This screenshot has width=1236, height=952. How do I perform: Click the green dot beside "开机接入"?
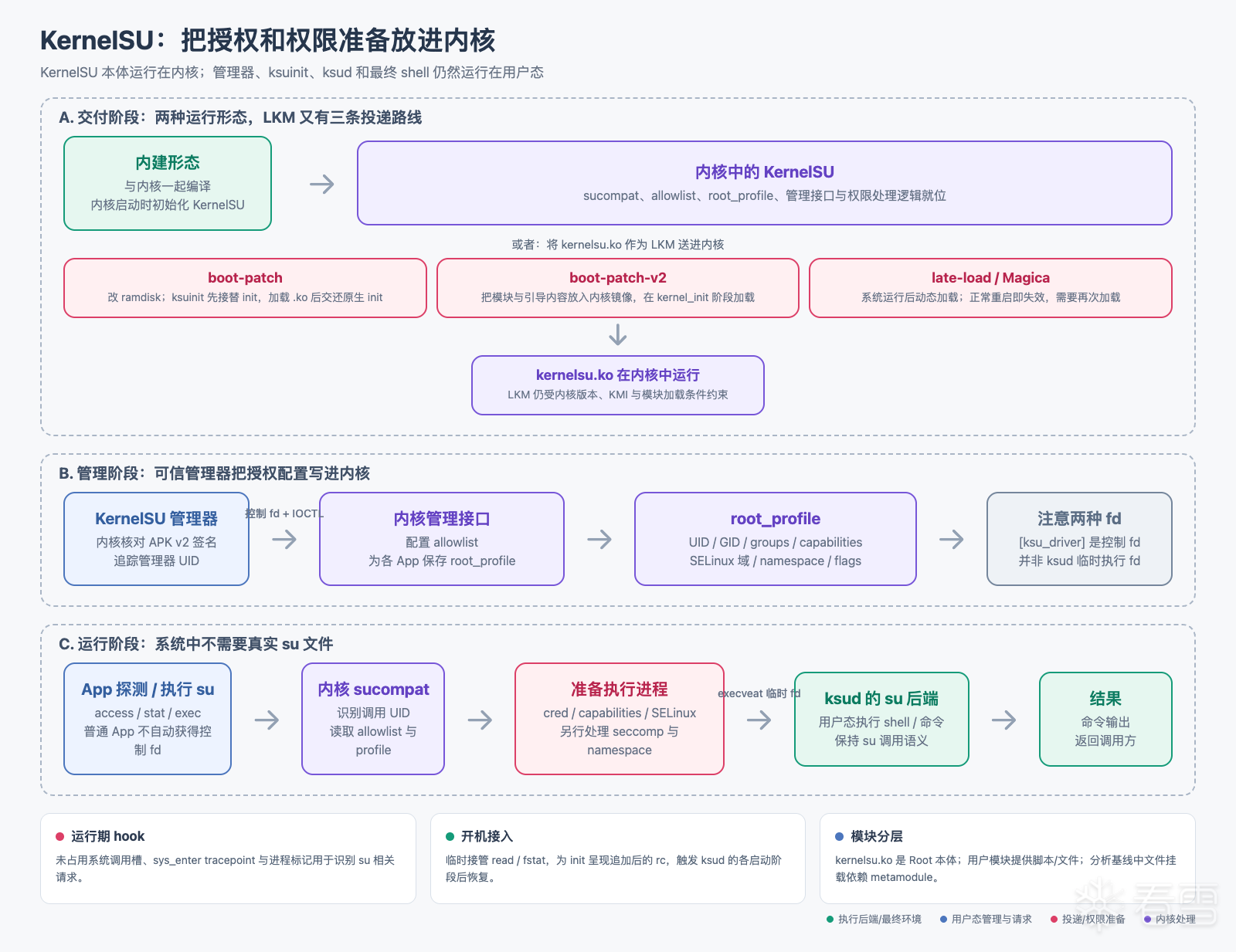(x=450, y=836)
